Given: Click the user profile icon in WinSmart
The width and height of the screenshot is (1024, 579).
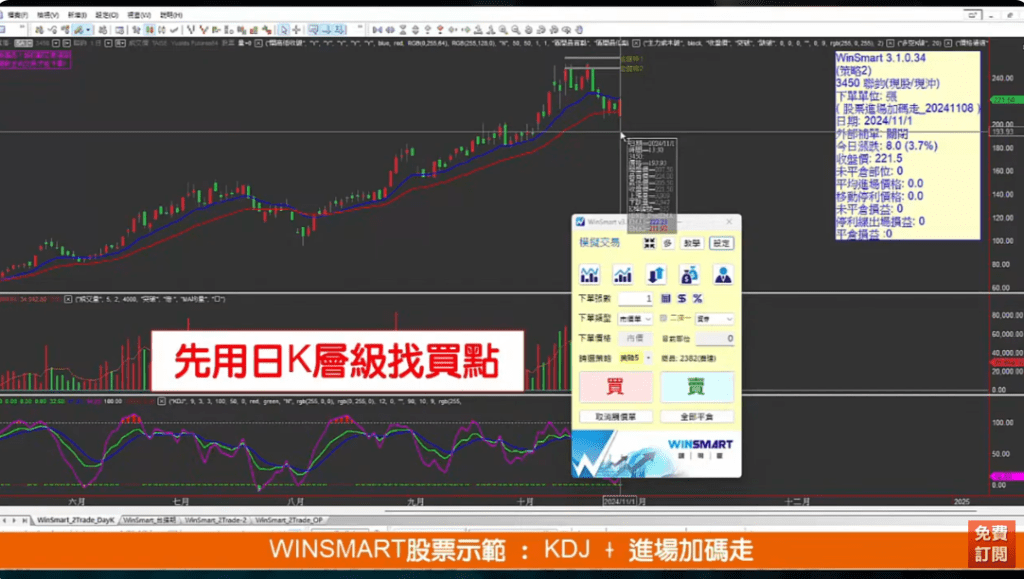Looking at the screenshot, I should point(722,275).
